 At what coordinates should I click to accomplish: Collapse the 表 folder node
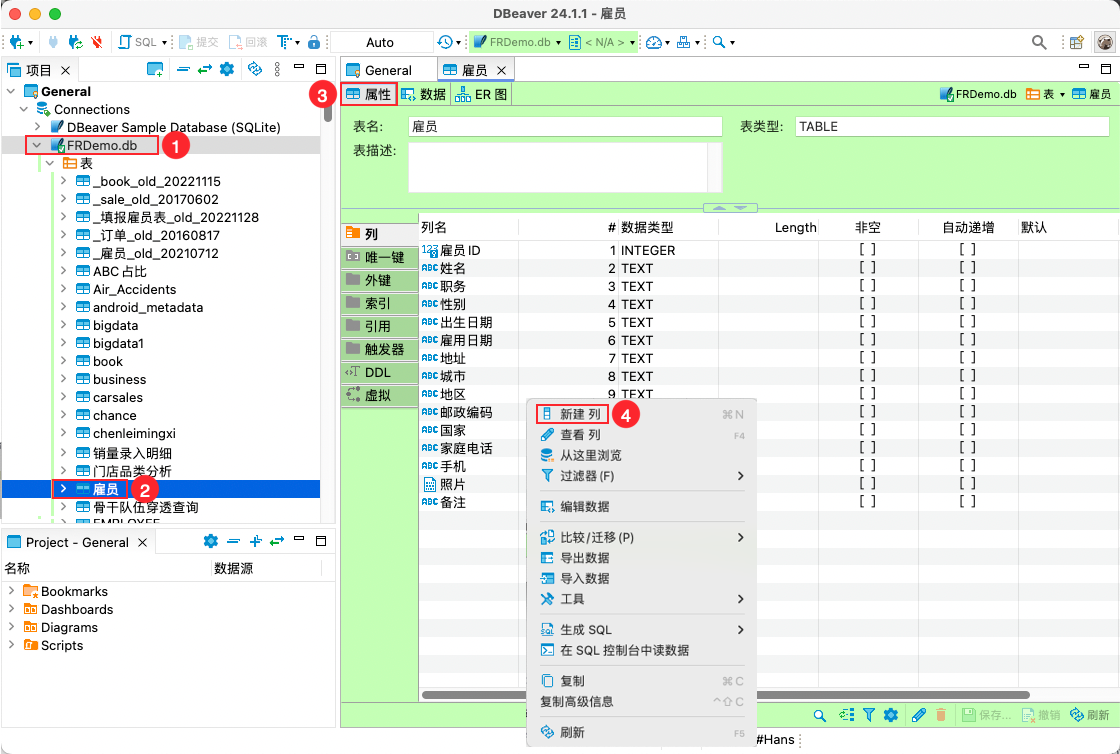coord(49,163)
